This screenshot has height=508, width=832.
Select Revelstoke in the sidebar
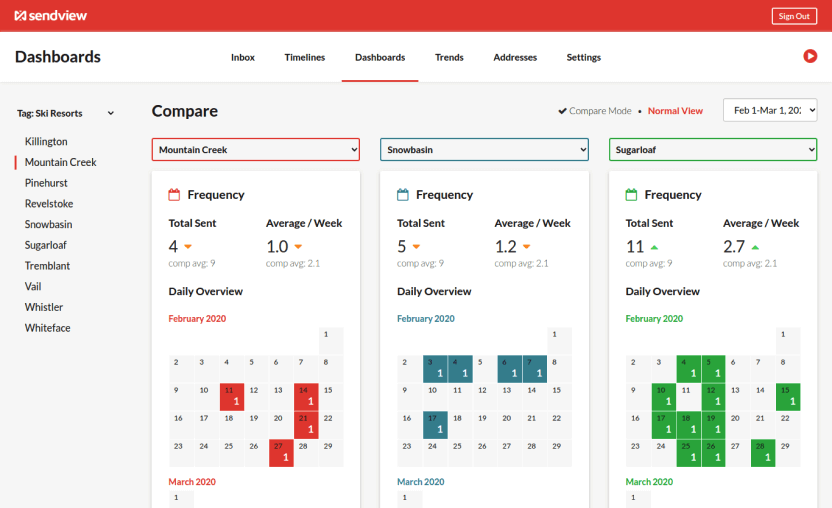49,204
